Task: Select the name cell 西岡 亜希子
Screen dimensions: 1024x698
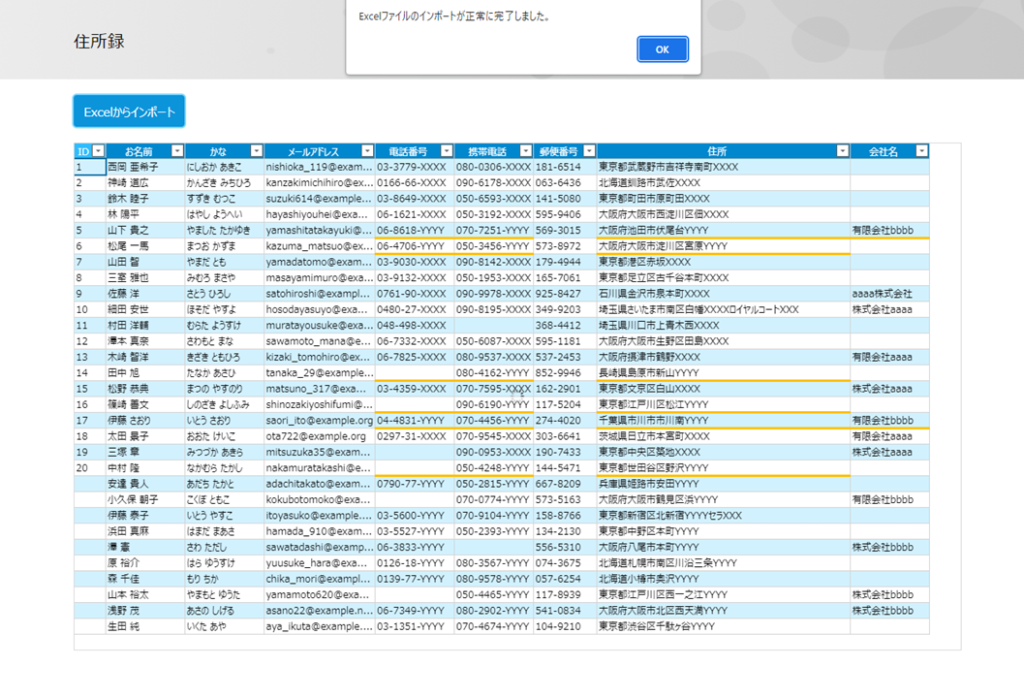Action: click(x=132, y=167)
